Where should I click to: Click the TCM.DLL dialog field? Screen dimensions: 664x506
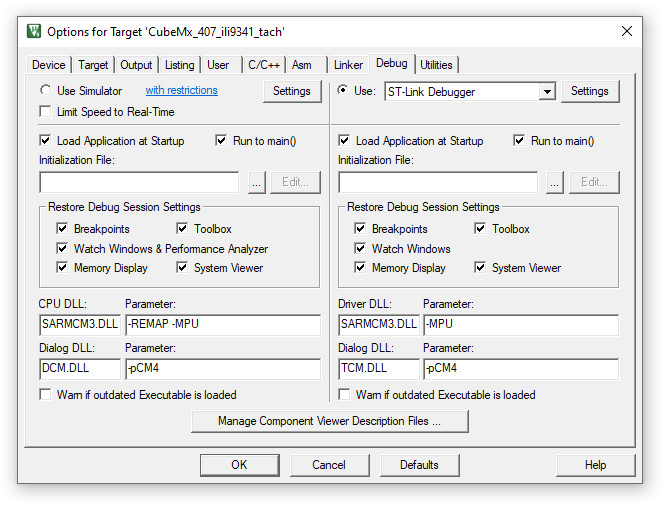tap(379, 369)
